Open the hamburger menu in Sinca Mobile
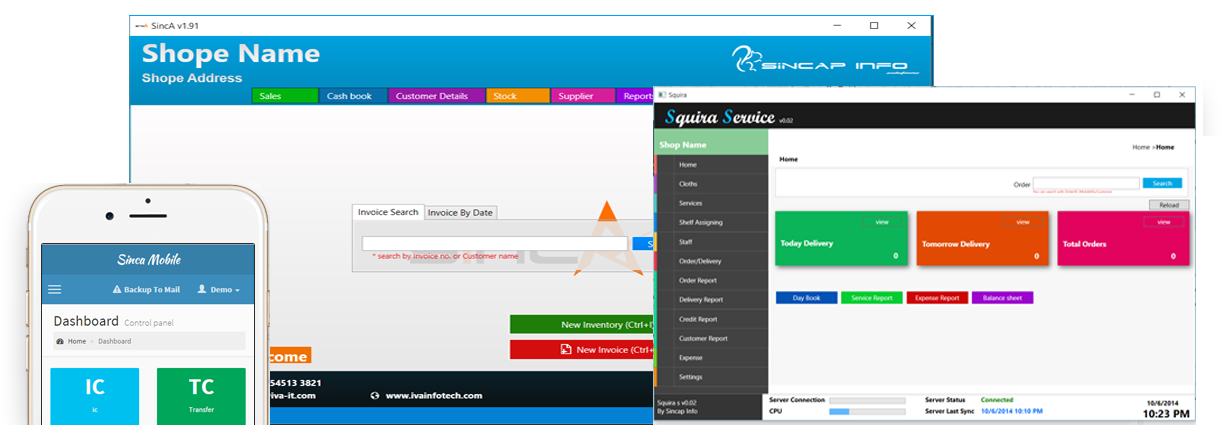Screen dimensions: 1221x425 55,290
